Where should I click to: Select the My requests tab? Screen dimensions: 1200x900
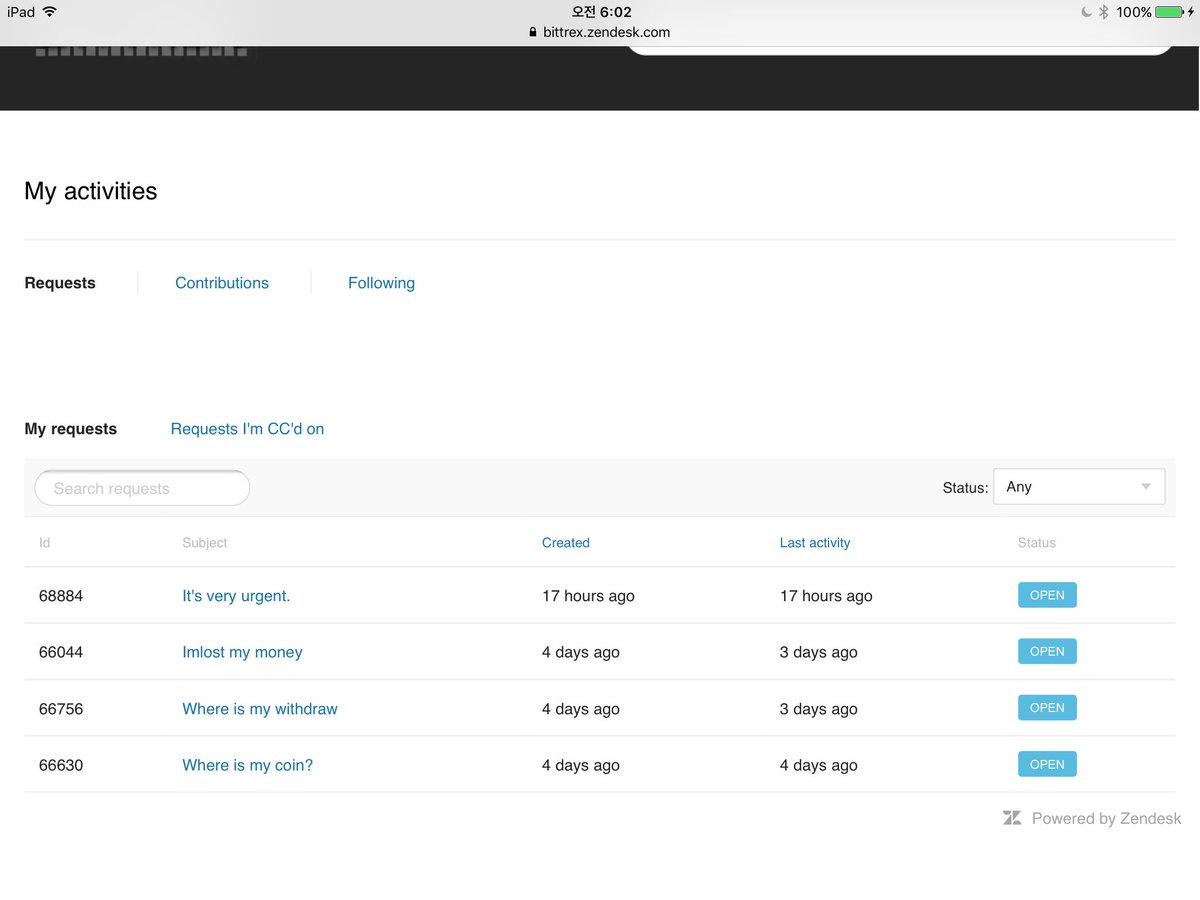(71, 429)
